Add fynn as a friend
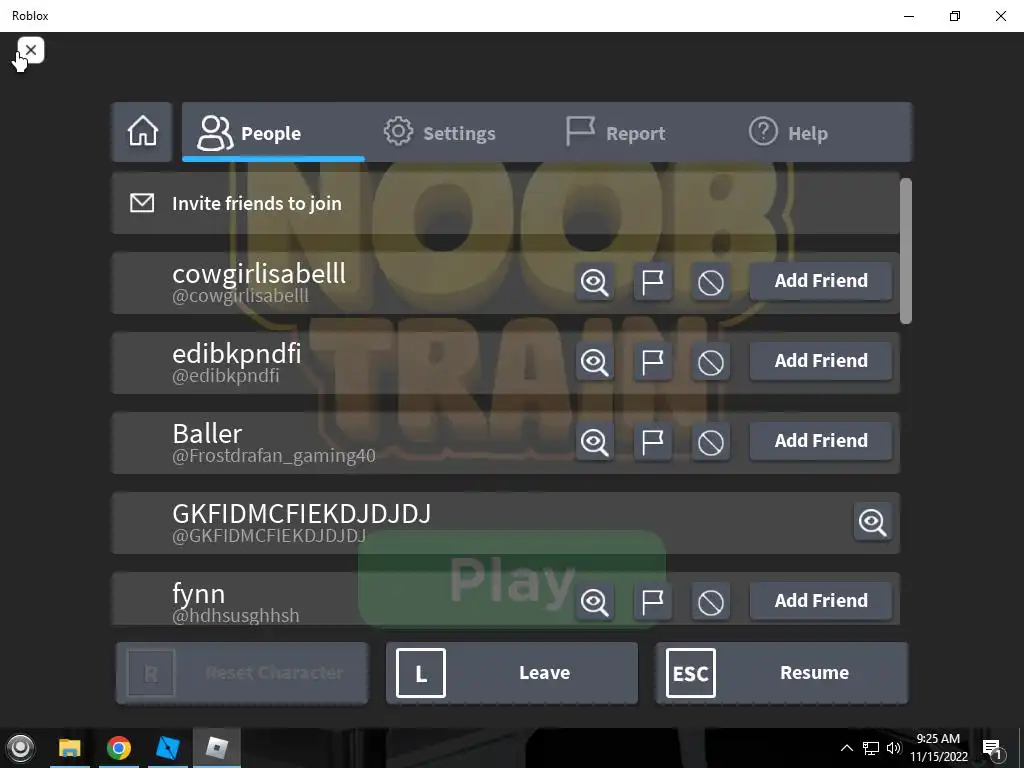 coord(821,601)
